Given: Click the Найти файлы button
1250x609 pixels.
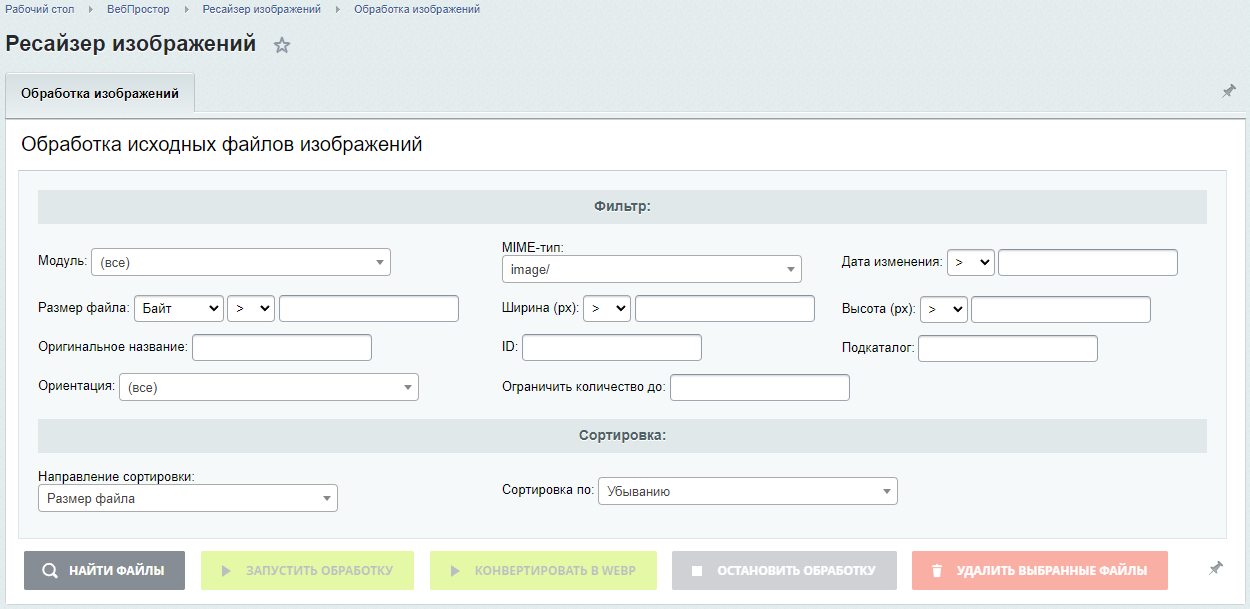Looking at the screenshot, I should click(x=104, y=571).
